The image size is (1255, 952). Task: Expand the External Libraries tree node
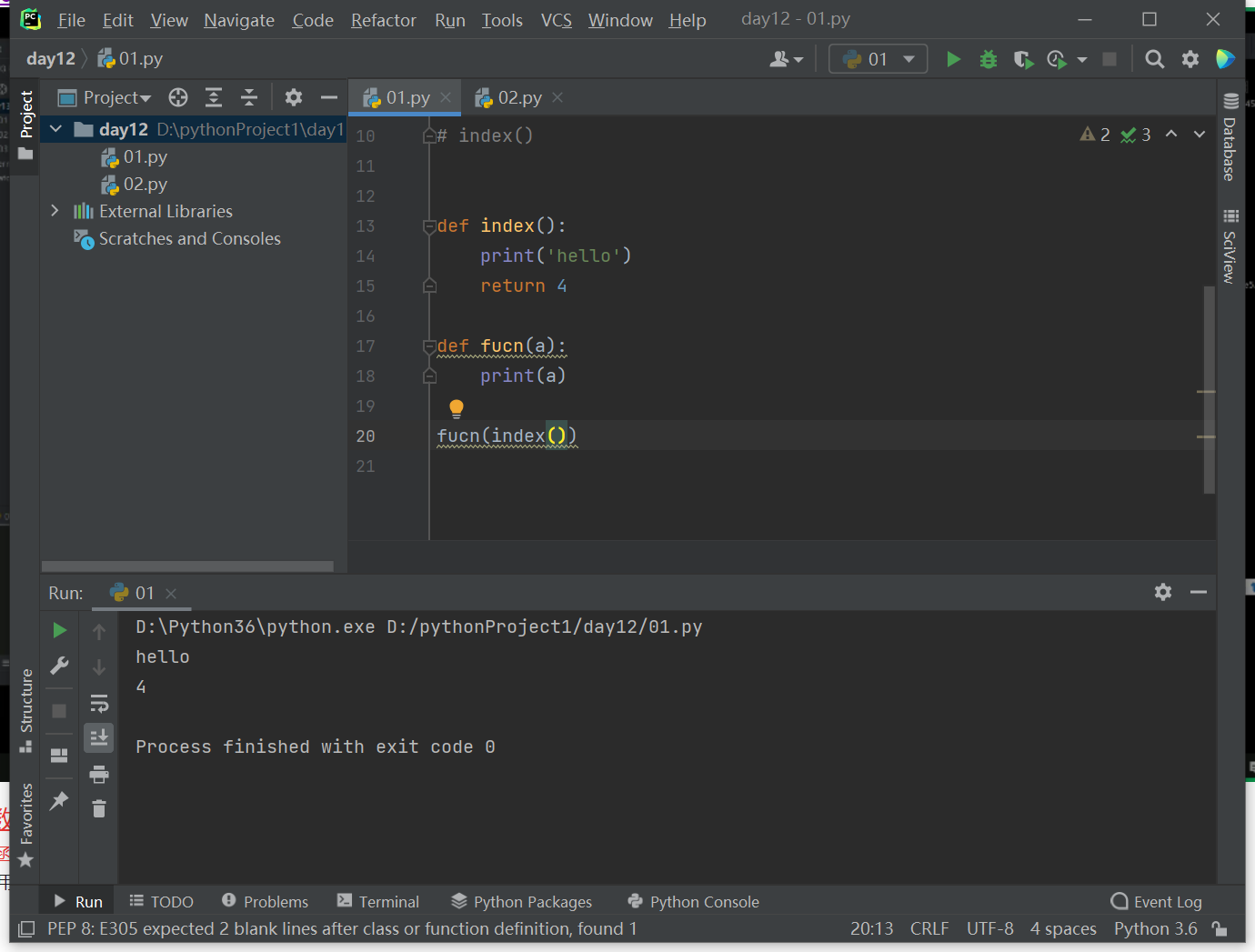55,211
